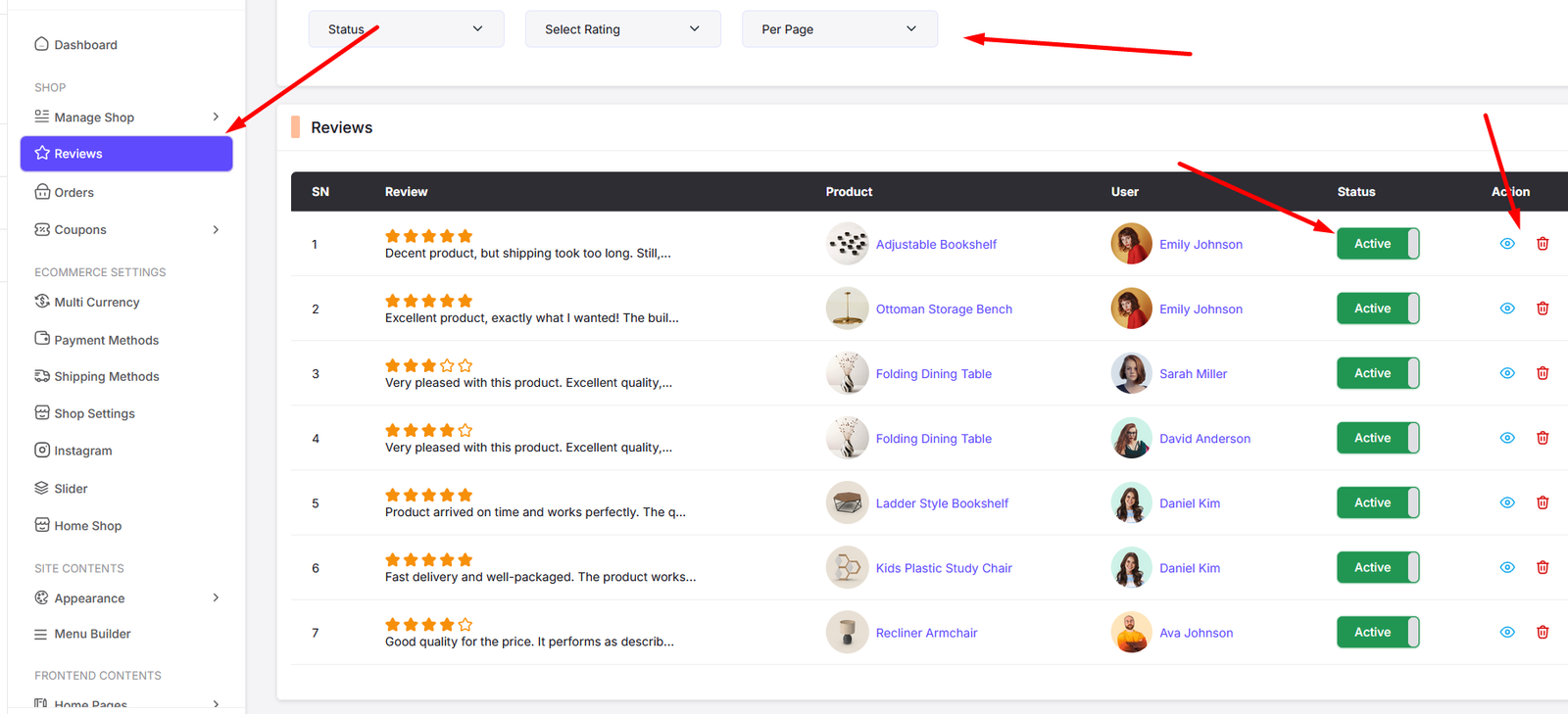The image size is (1568, 714).
Task: Click the Instagram icon in sidebar
Action: pos(42,451)
